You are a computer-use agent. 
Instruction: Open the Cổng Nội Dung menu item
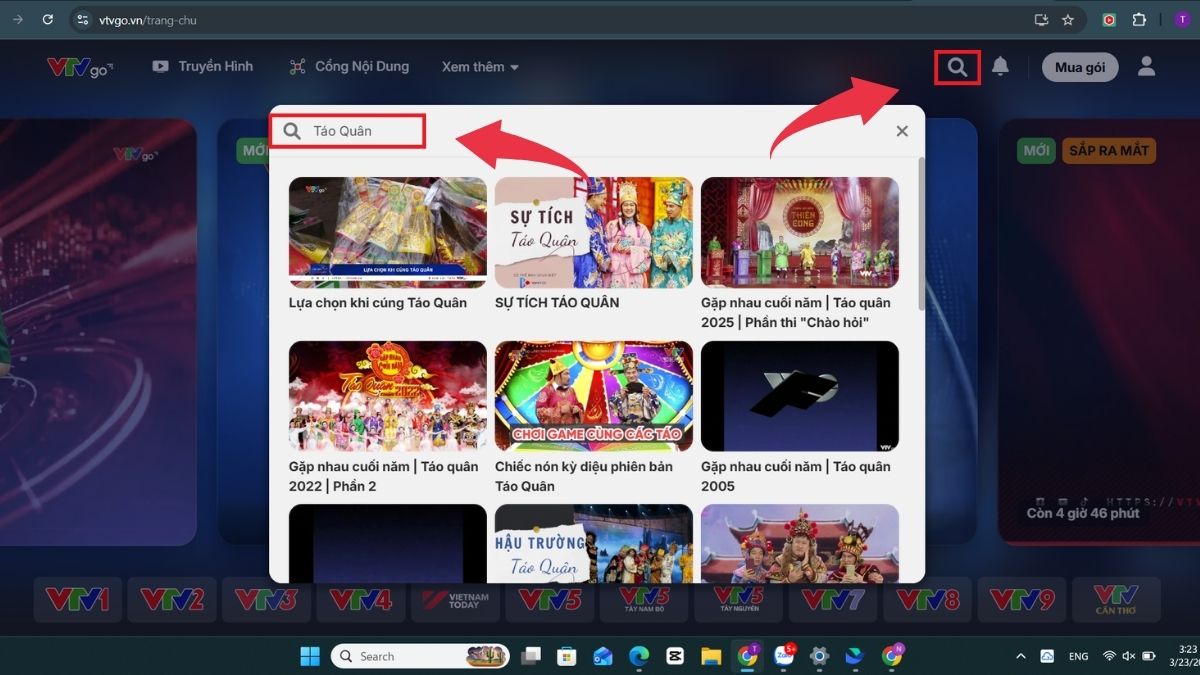point(348,67)
